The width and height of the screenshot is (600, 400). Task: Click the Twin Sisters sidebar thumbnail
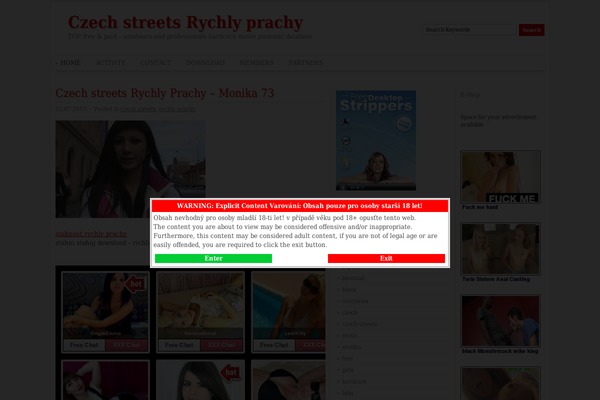[501, 249]
